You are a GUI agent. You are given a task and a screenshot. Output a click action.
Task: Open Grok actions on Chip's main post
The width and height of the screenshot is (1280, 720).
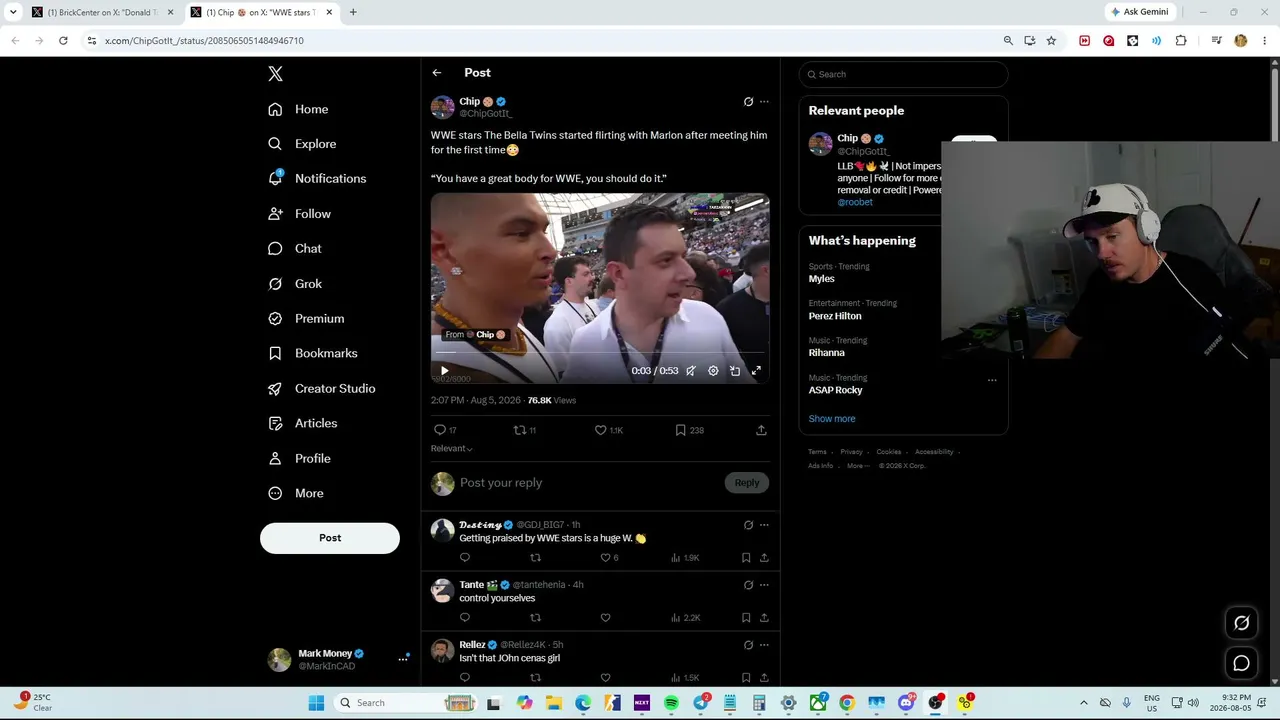click(x=748, y=101)
